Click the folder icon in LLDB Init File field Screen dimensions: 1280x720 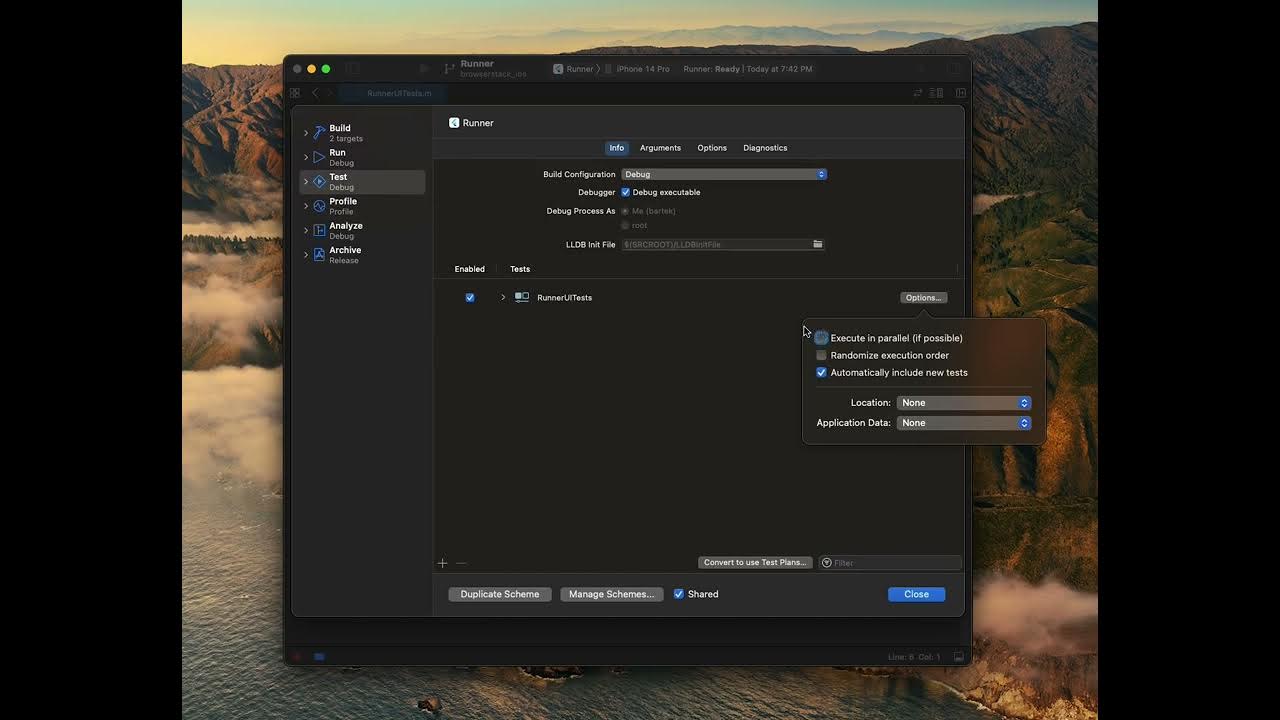pos(817,244)
